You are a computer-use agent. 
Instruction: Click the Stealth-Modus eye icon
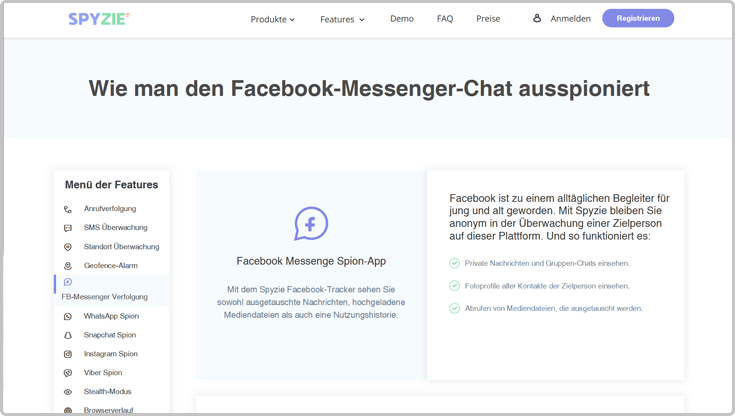click(x=68, y=392)
